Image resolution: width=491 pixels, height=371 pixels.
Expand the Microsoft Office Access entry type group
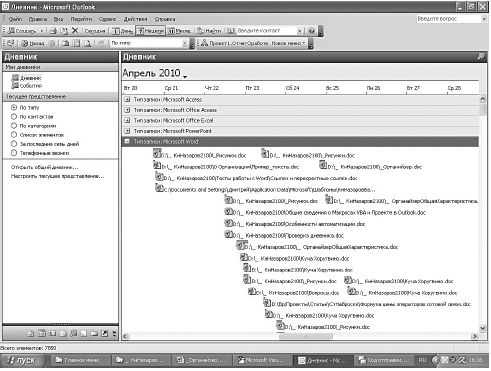coord(127,110)
